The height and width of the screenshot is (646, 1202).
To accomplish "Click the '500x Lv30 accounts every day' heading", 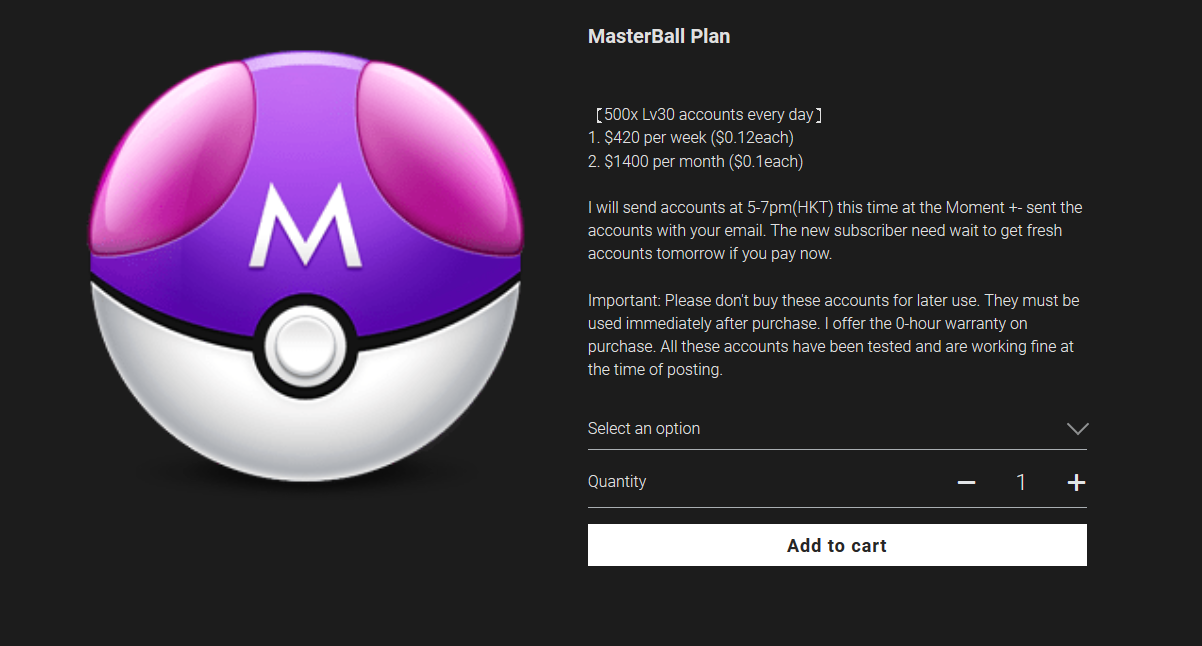I will click(709, 115).
